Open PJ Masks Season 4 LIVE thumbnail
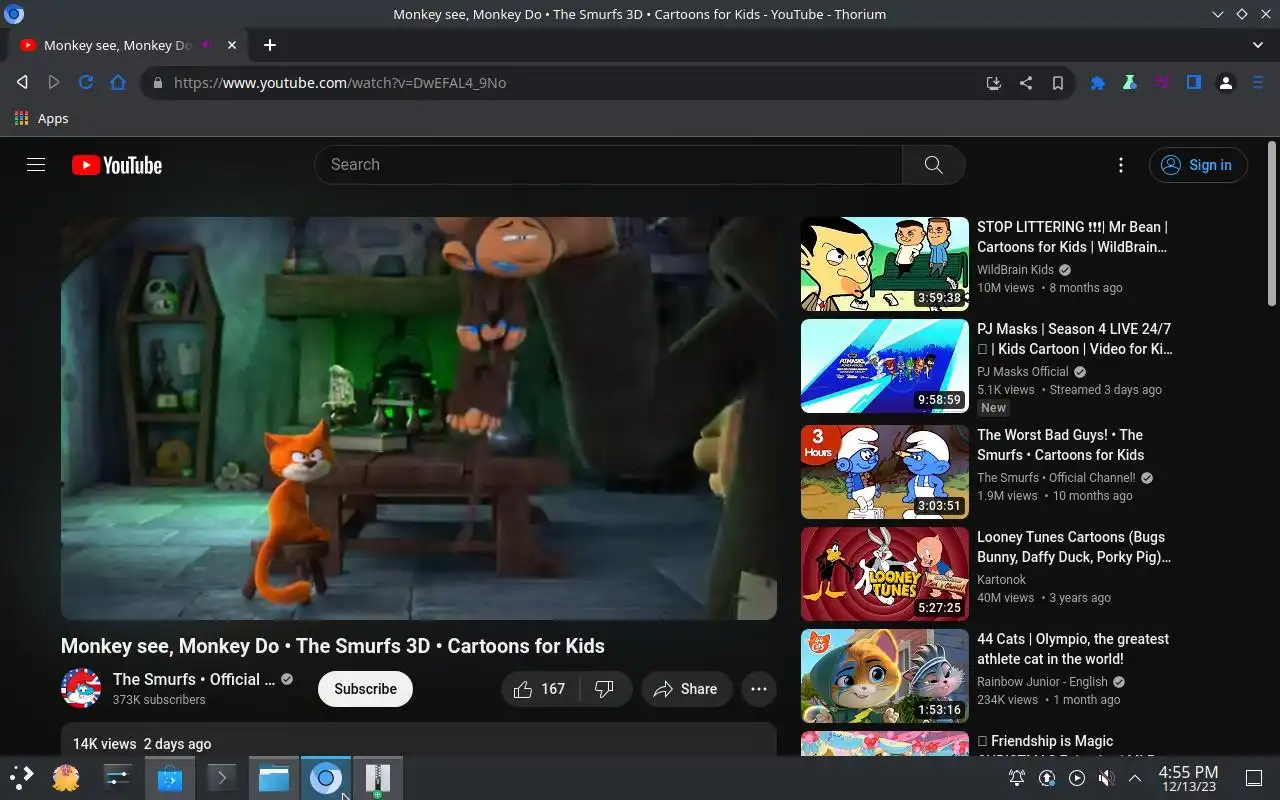The image size is (1280, 800). tap(885, 366)
